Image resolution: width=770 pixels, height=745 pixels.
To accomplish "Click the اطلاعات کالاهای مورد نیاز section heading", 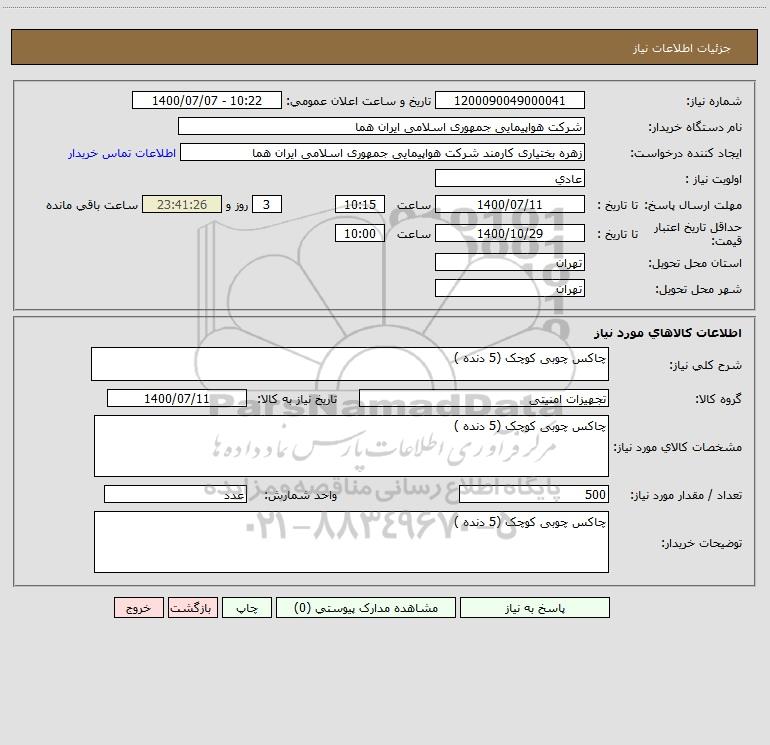I will pyautogui.click(x=668, y=333).
